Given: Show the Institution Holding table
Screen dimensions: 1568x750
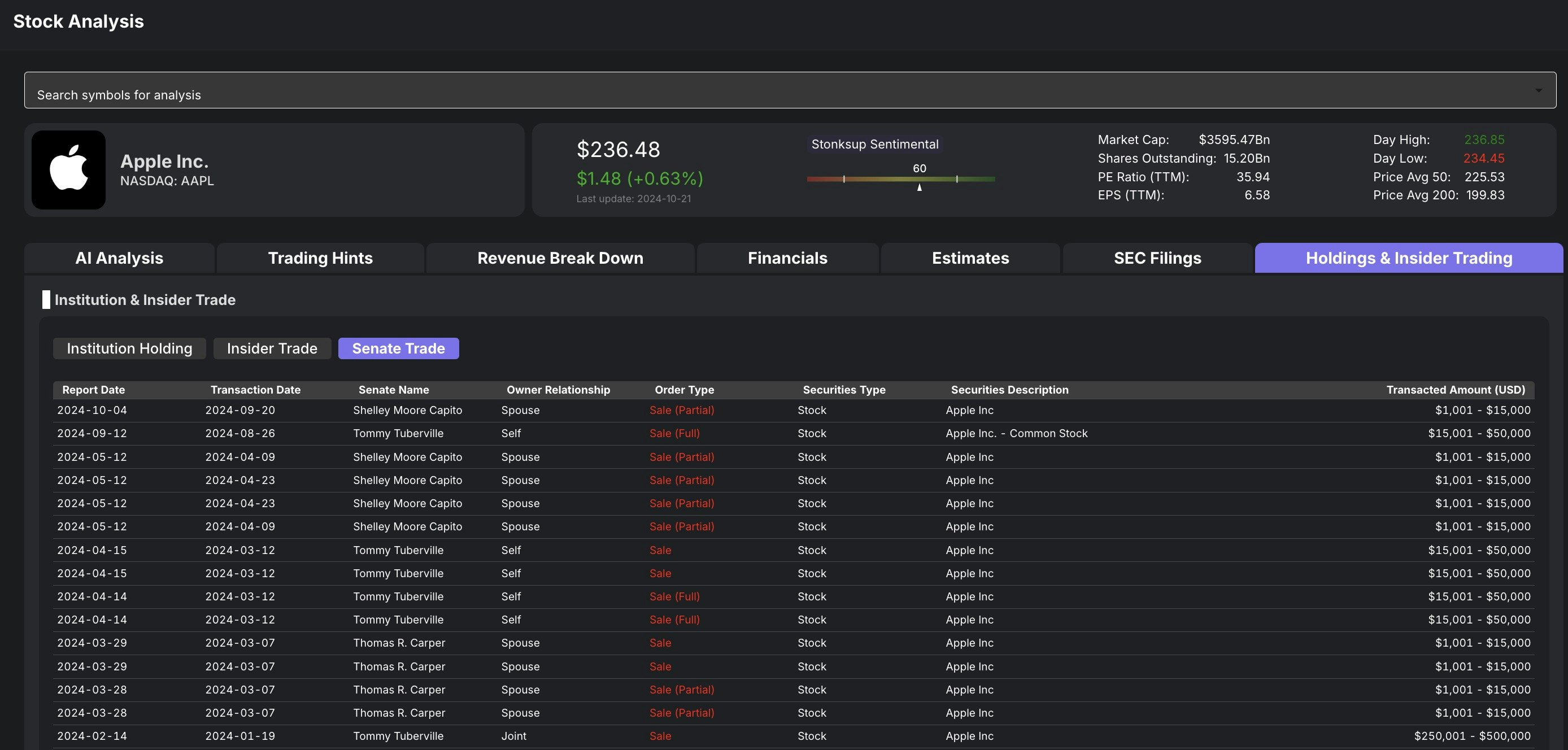Looking at the screenshot, I should (129, 349).
